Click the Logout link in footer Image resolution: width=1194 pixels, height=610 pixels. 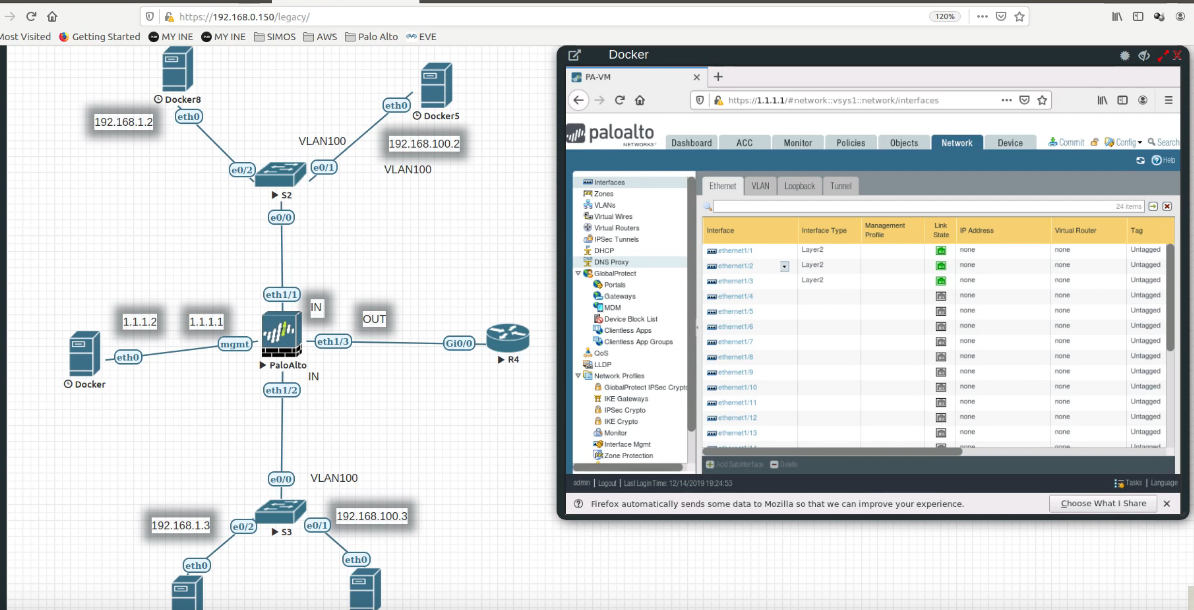click(x=607, y=483)
